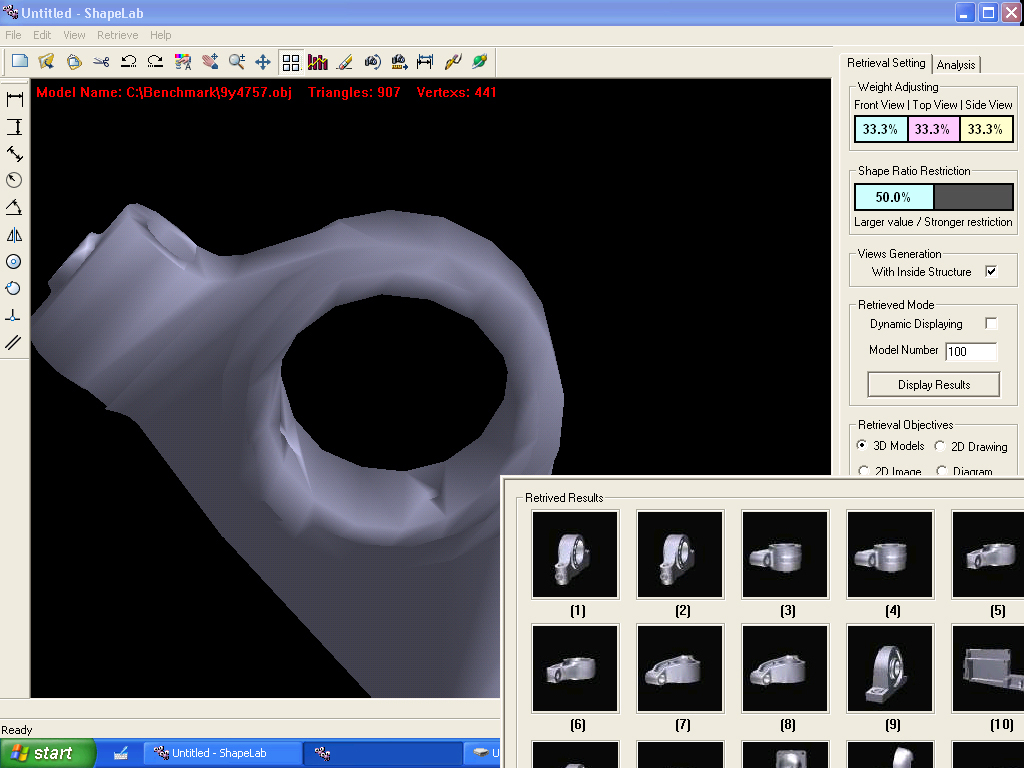Uncheck the With Inside Structure checkbox

pos(991,271)
